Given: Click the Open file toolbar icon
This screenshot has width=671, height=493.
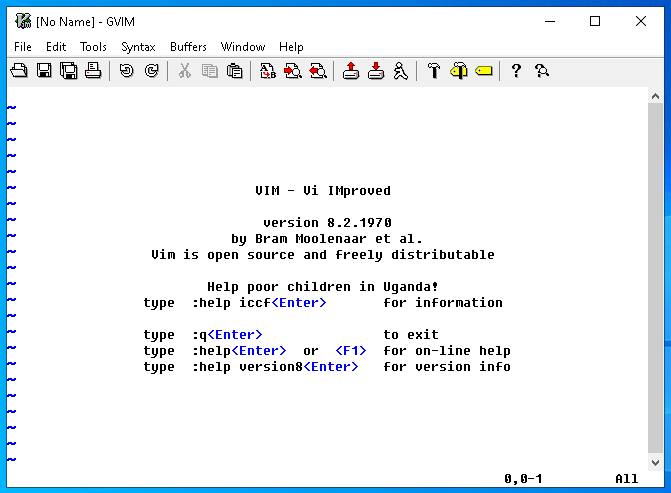Looking at the screenshot, I should point(19,71).
